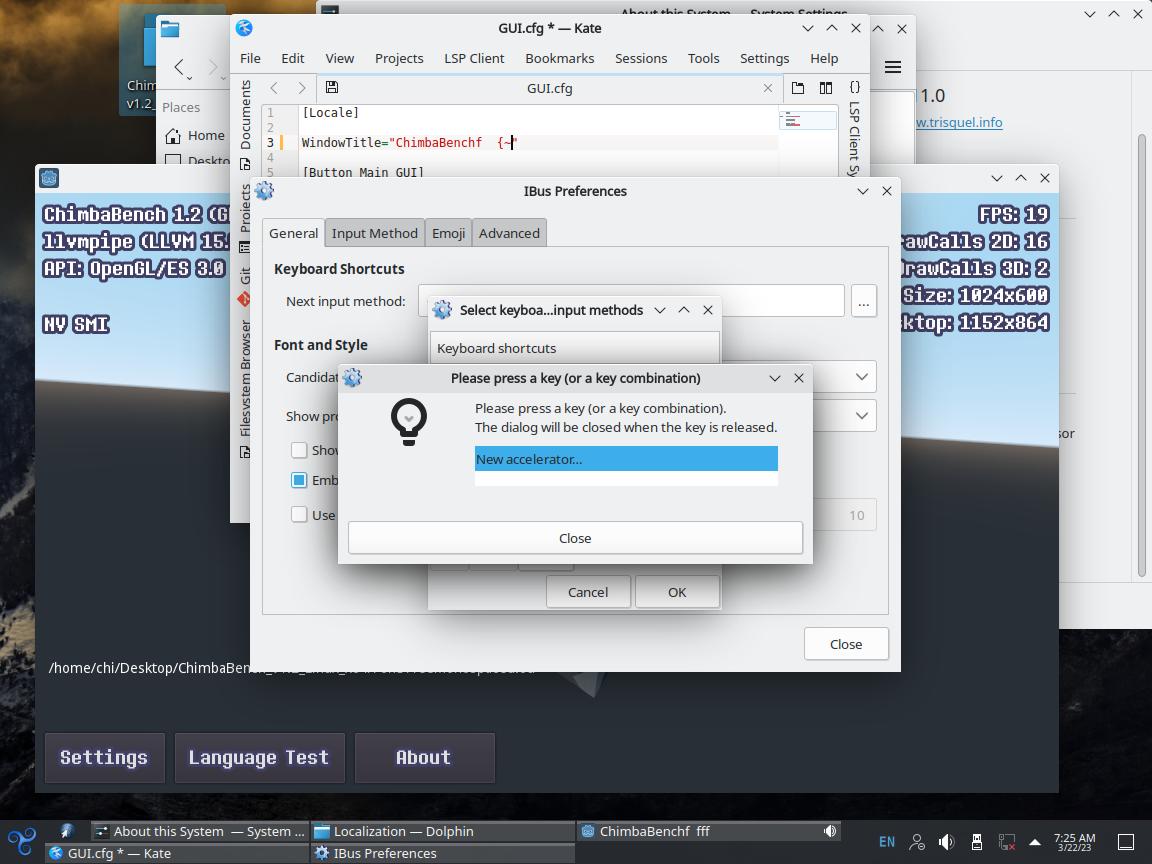
Task: Click the ChimbaBench window app icon
Action: 49,178
